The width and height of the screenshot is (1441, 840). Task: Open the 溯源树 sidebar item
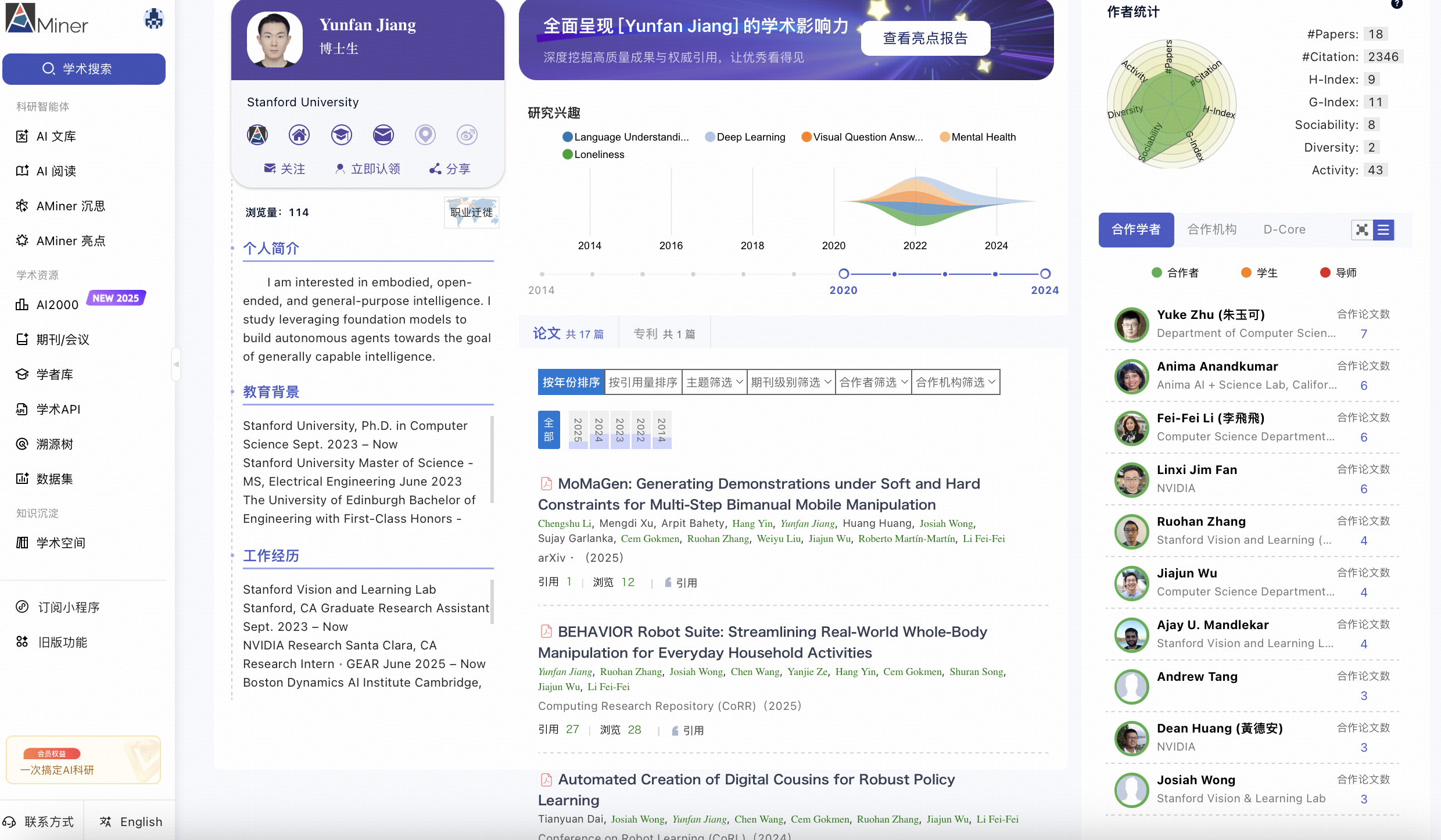tap(55, 444)
